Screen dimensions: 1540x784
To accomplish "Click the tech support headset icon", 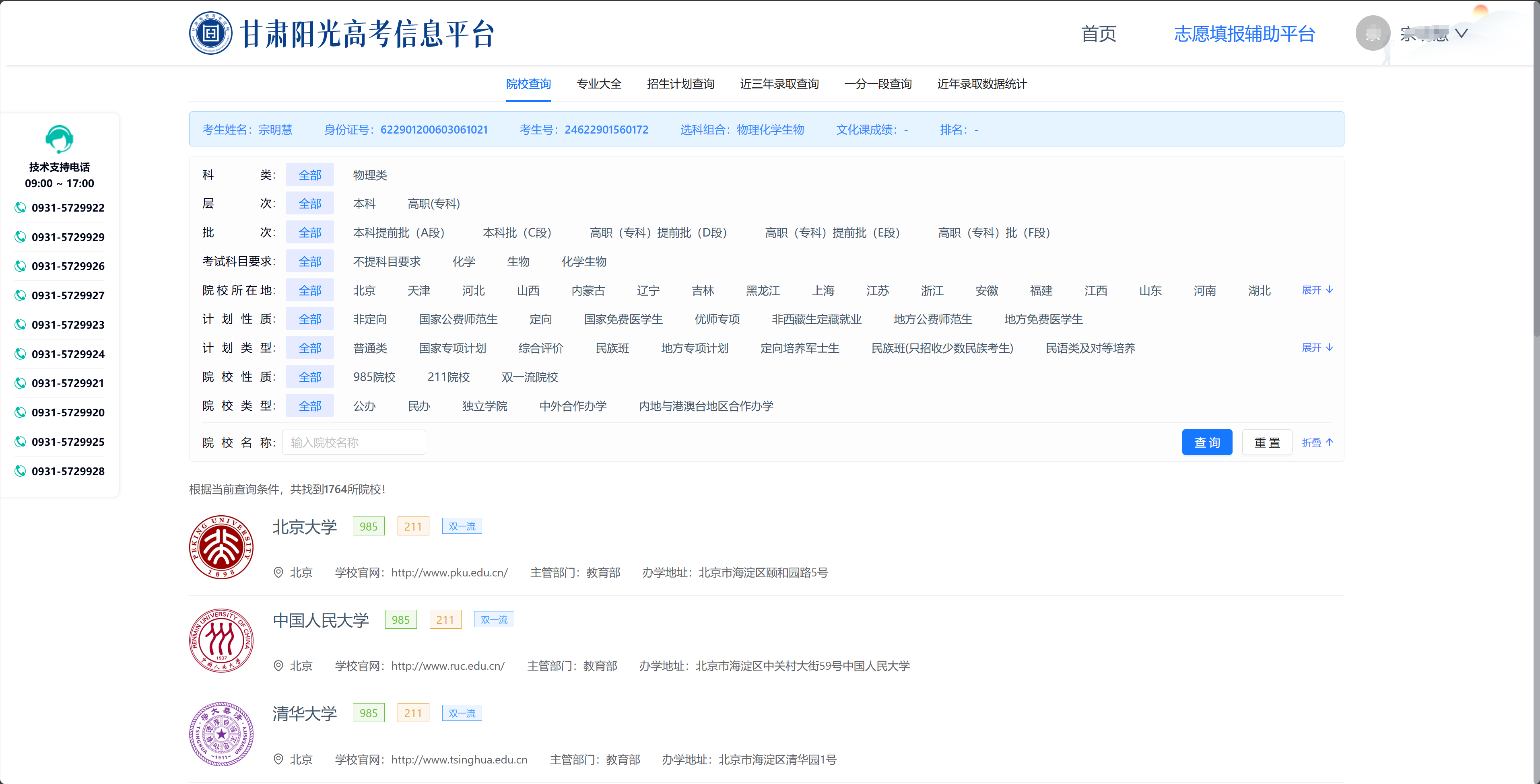I will (x=59, y=139).
